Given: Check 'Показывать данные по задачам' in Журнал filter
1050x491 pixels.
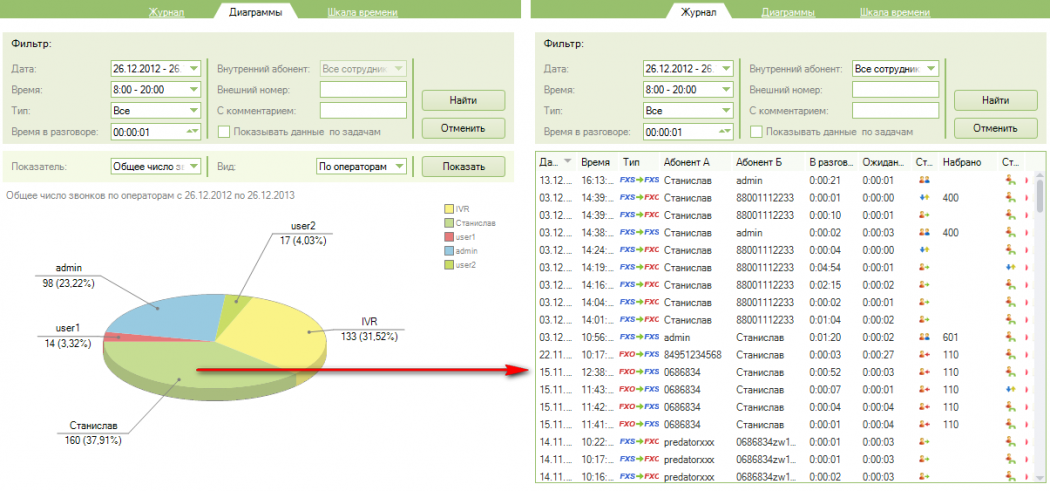Looking at the screenshot, I should (x=757, y=131).
